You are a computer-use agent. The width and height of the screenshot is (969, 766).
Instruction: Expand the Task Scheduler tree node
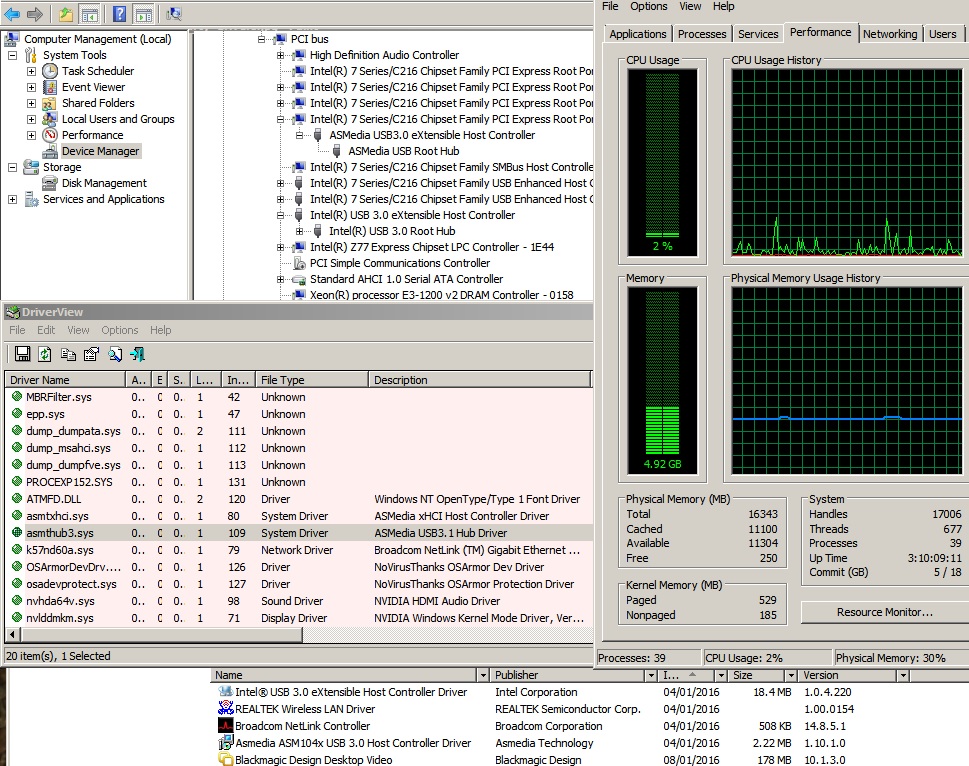coord(31,71)
